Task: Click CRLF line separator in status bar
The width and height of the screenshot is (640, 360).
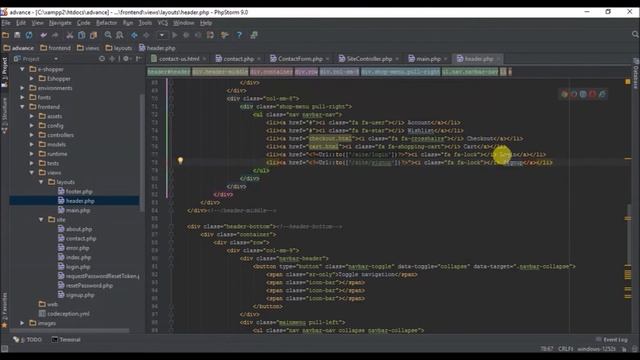Action: pos(565,349)
